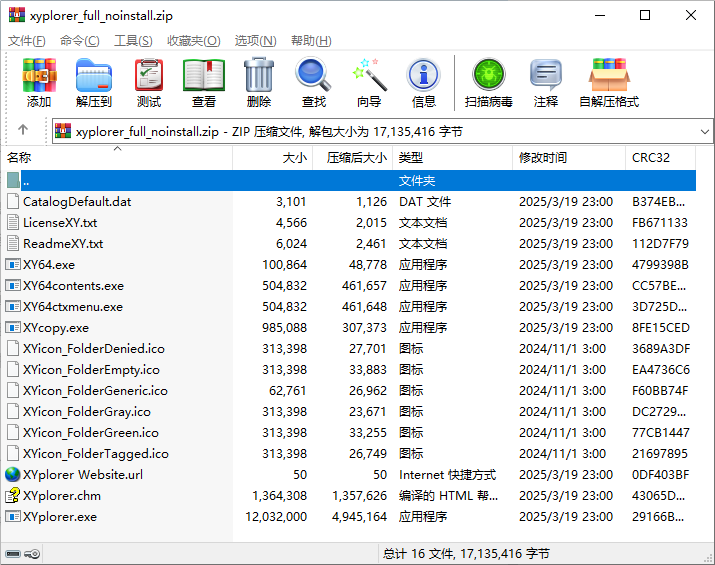Click the XYplorer Website.url globe icon

pos(13,475)
